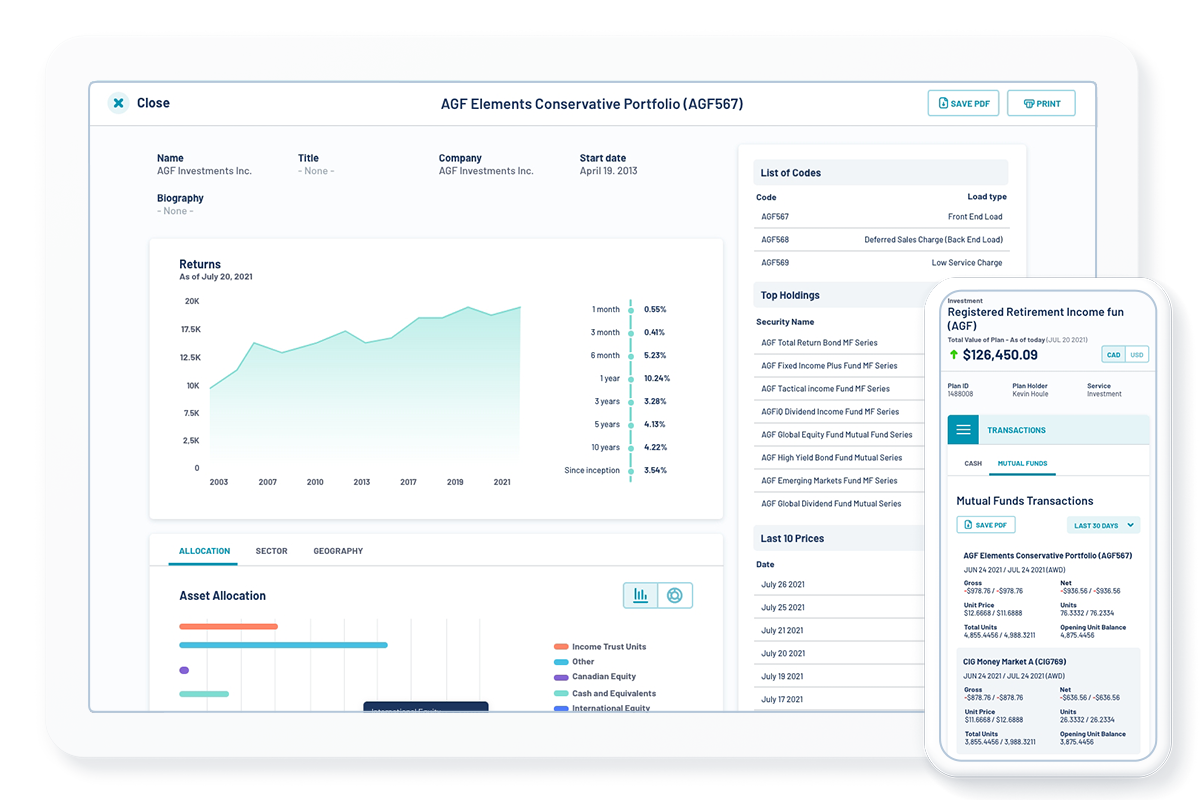Click the 5.23% return value
Image resolution: width=1200 pixels, height=800 pixels.
pyautogui.click(x=655, y=355)
